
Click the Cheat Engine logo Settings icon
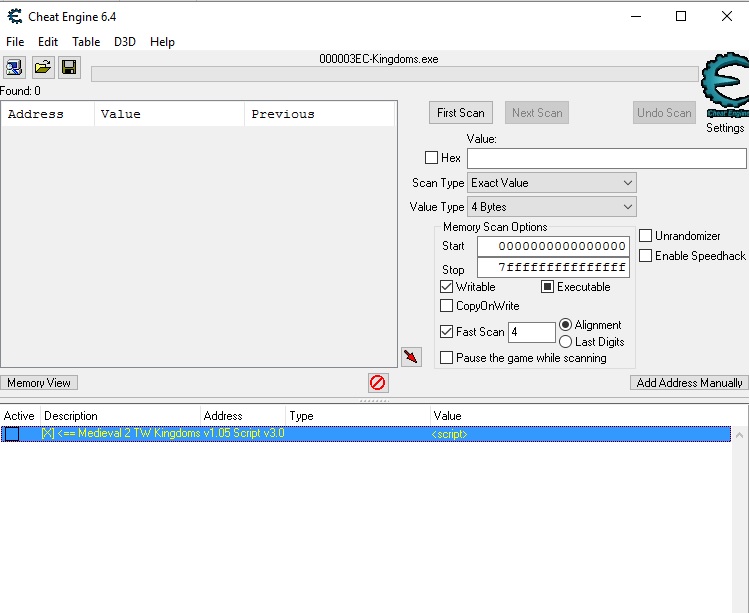(x=725, y=85)
